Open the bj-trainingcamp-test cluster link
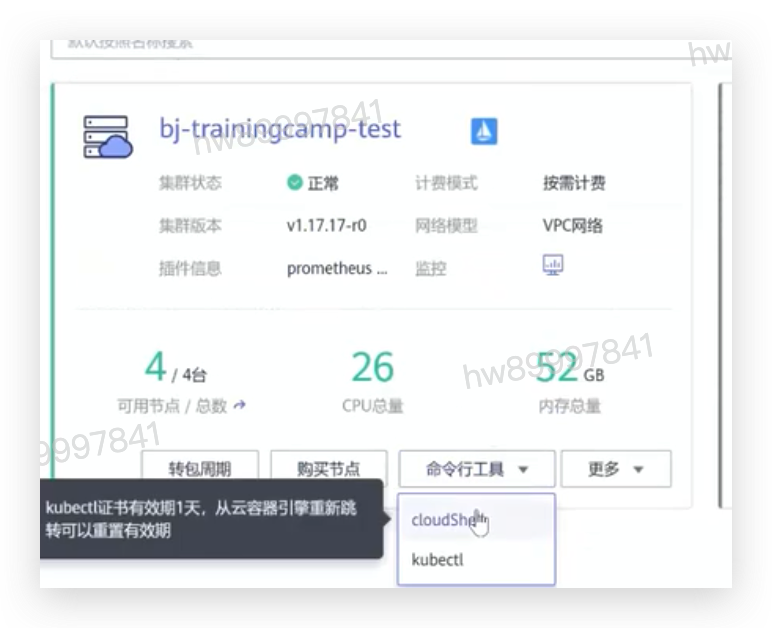Viewport: 772px width, 628px height. point(280,129)
